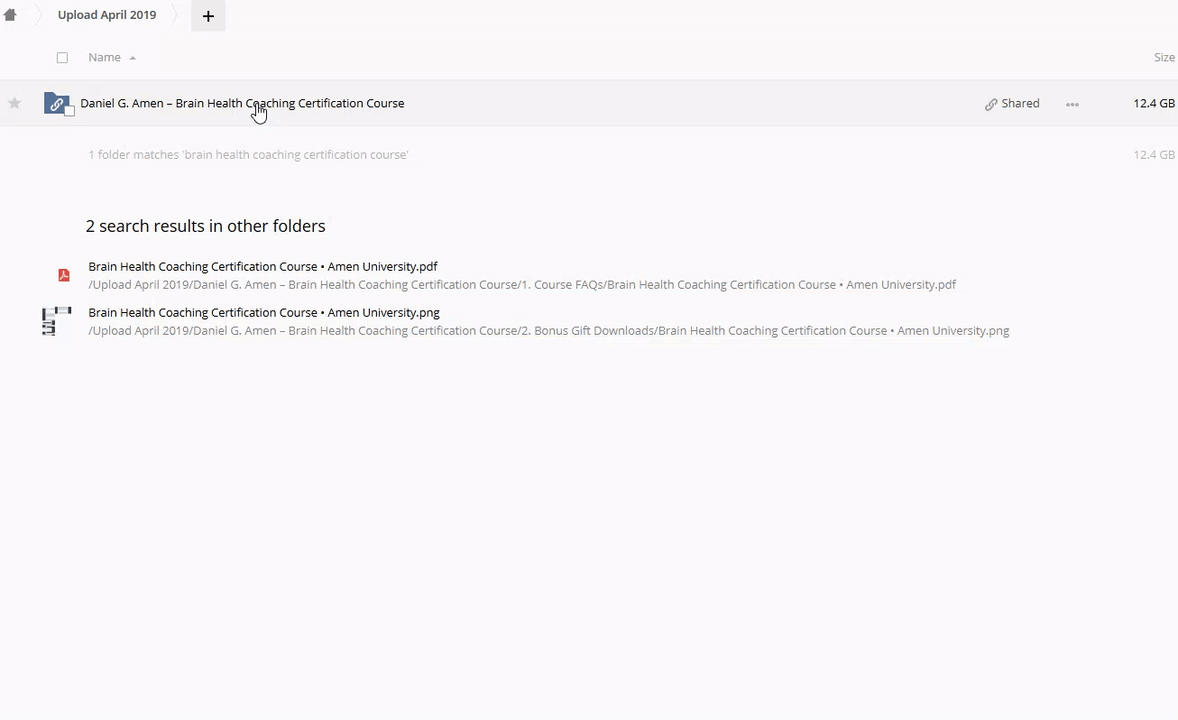Click the plus button to add new
Screen dimensions: 1178x720
pyautogui.click(x=208, y=16)
